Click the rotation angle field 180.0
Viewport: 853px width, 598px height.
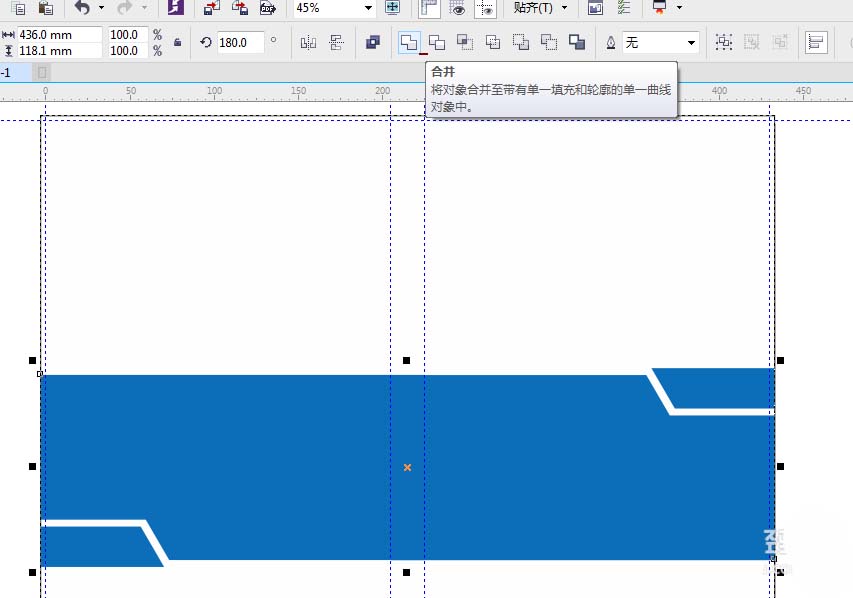[x=240, y=42]
